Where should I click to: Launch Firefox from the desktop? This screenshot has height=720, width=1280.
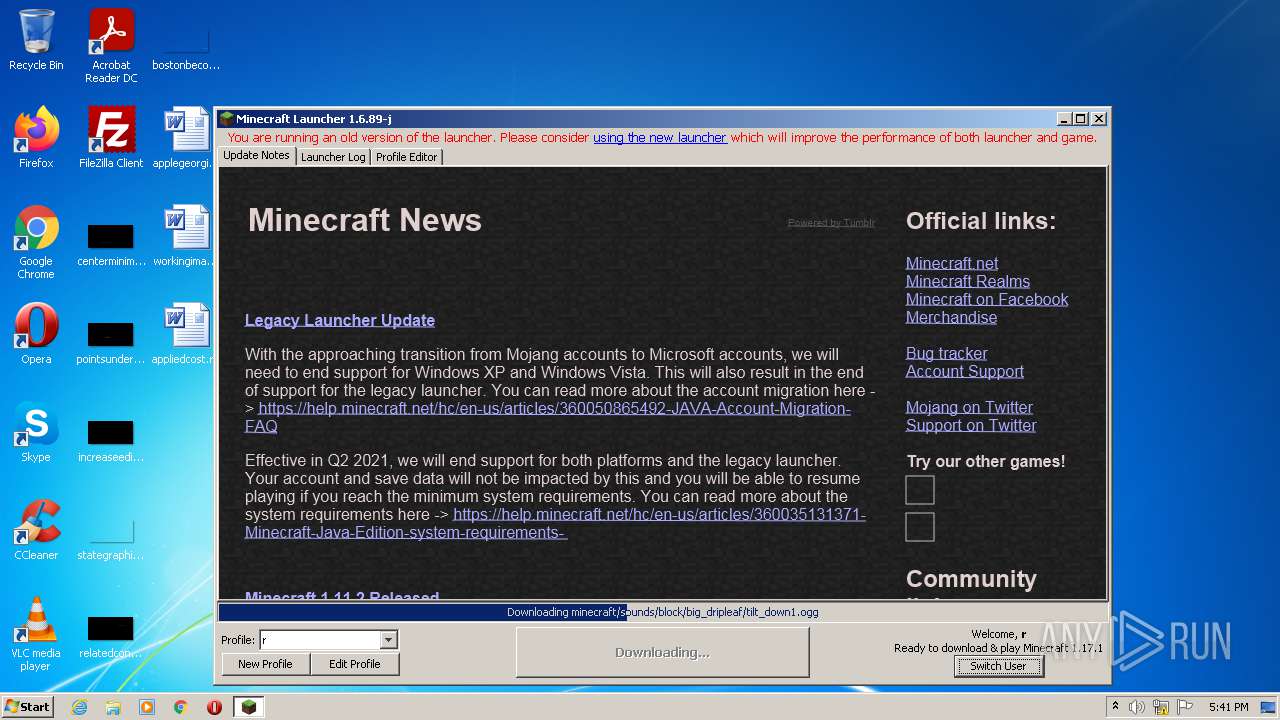[36, 138]
